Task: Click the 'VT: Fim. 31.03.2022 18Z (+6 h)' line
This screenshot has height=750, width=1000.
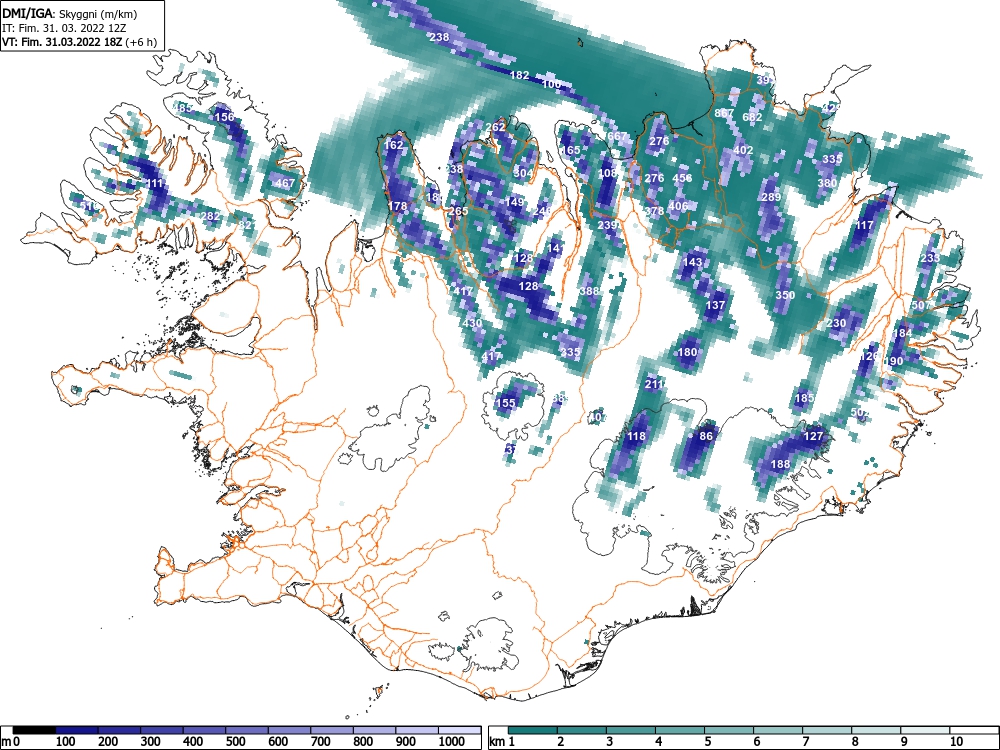Action: pyautogui.click(x=79, y=42)
